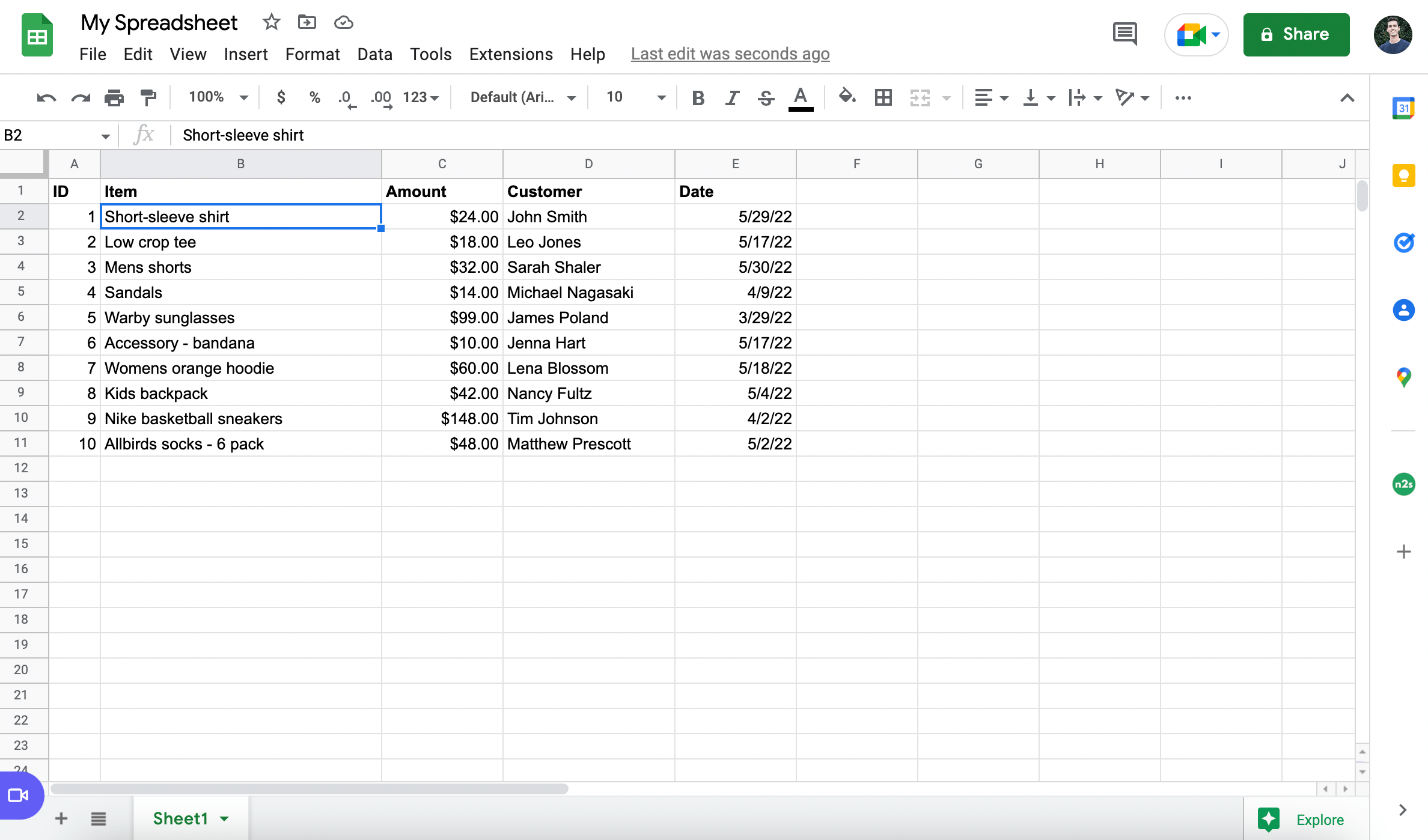Open the Format menu
Screen dimensions: 1428x840
coord(312,54)
